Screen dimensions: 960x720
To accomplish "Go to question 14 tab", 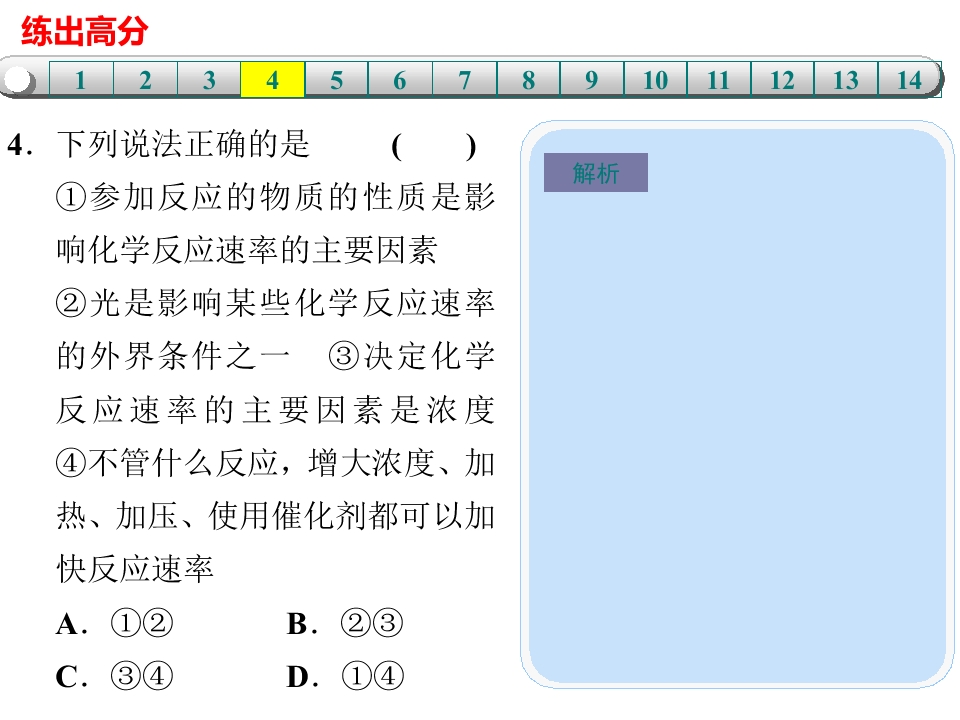I will click(x=909, y=80).
